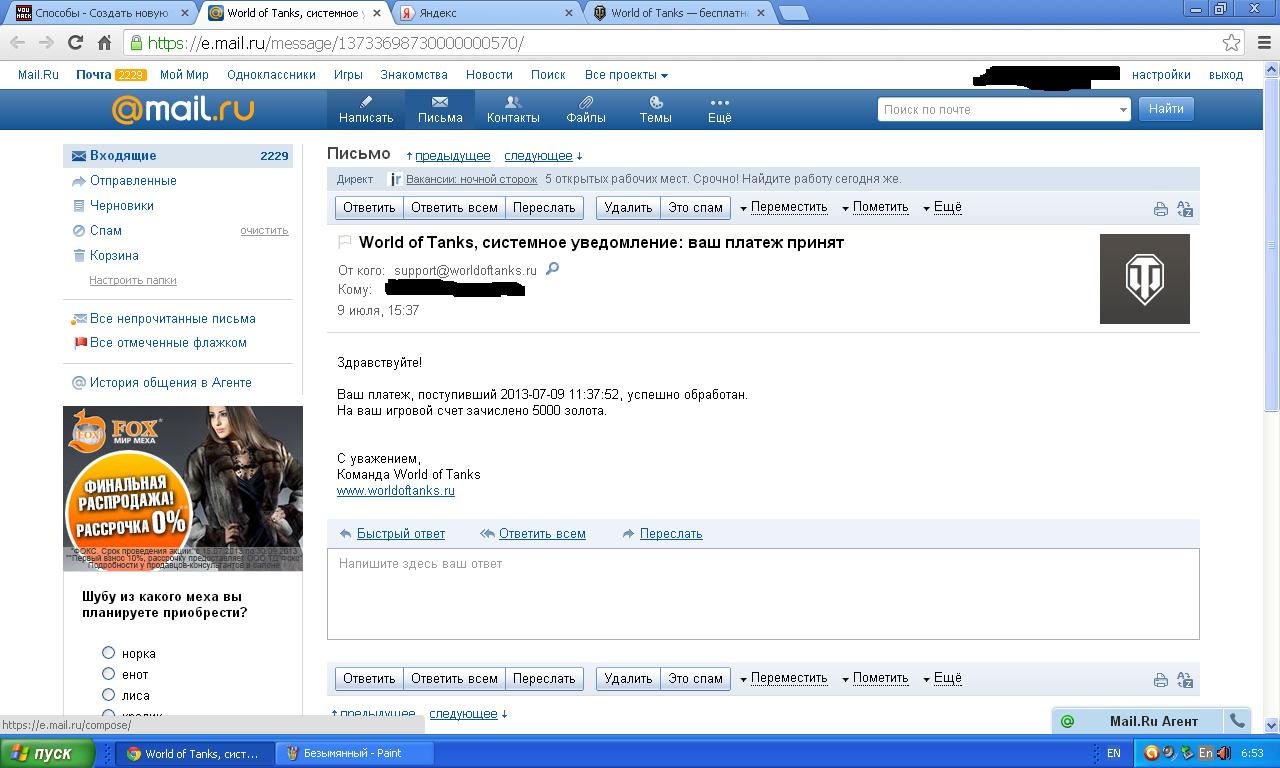Open Контакты in the mail header
Image resolution: width=1280 pixels, height=768 pixels.
(513, 110)
